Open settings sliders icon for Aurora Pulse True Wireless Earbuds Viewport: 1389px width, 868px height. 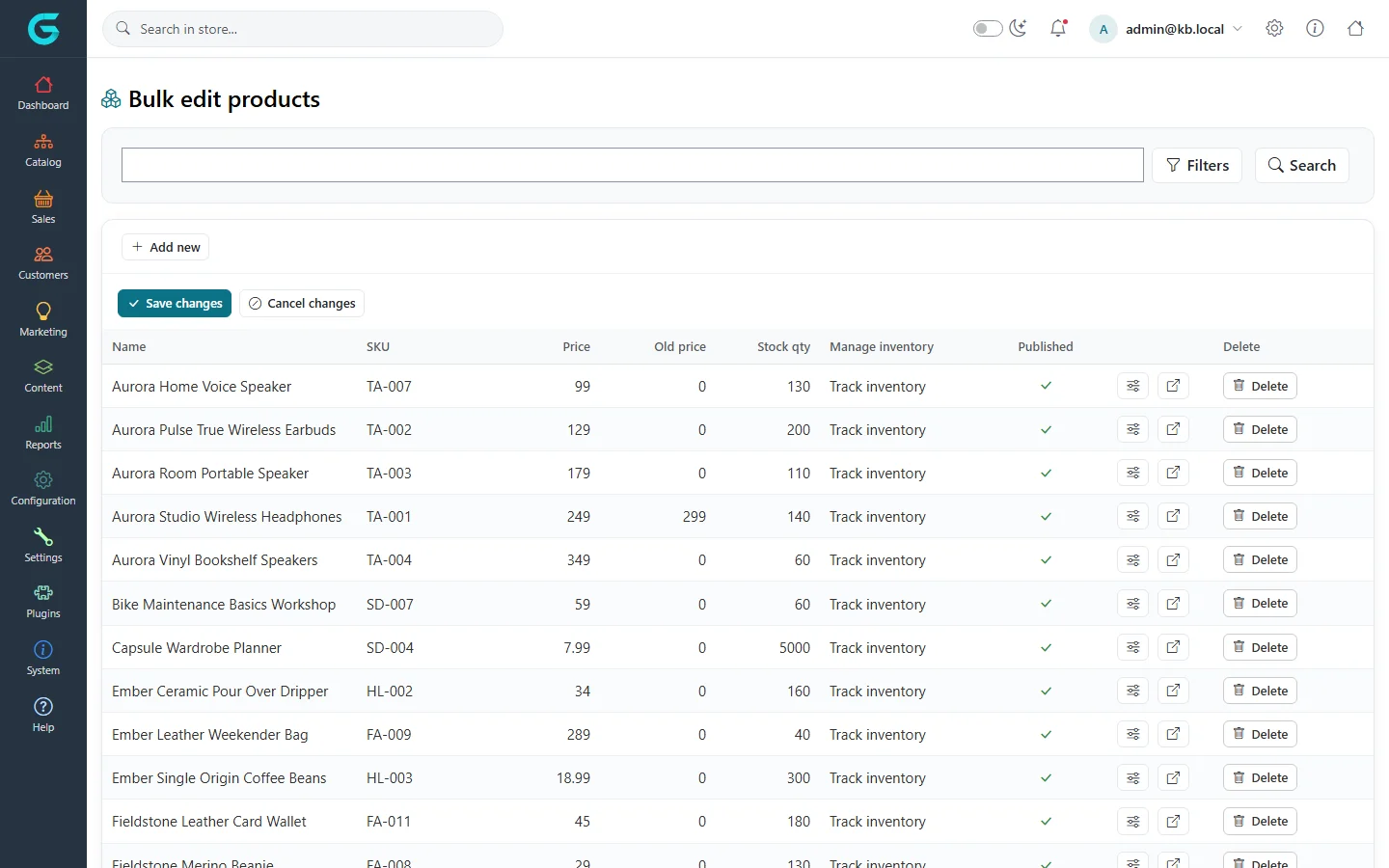(x=1133, y=429)
